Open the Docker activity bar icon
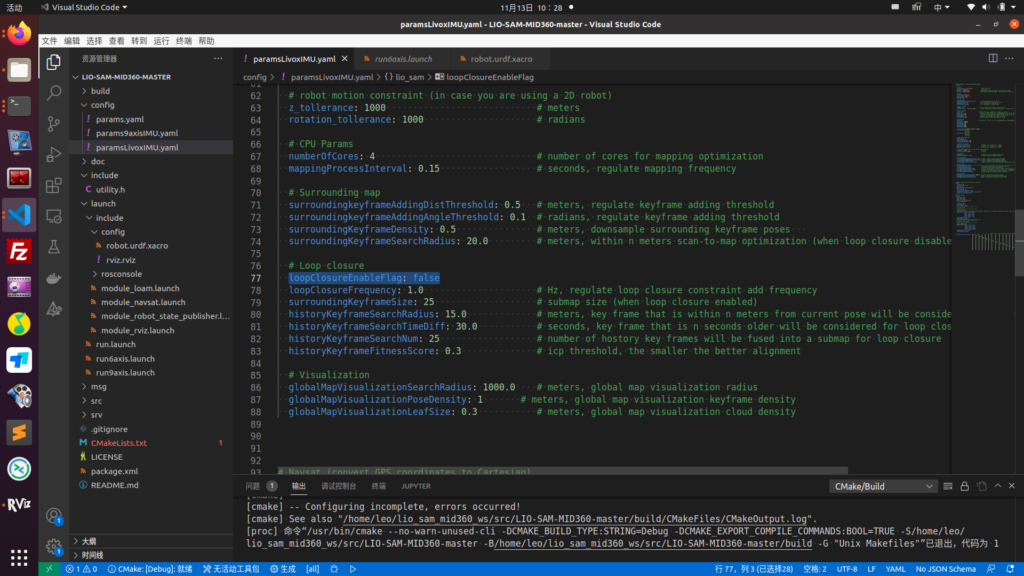Image resolution: width=1024 pixels, height=576 pixels. point(54,278)
